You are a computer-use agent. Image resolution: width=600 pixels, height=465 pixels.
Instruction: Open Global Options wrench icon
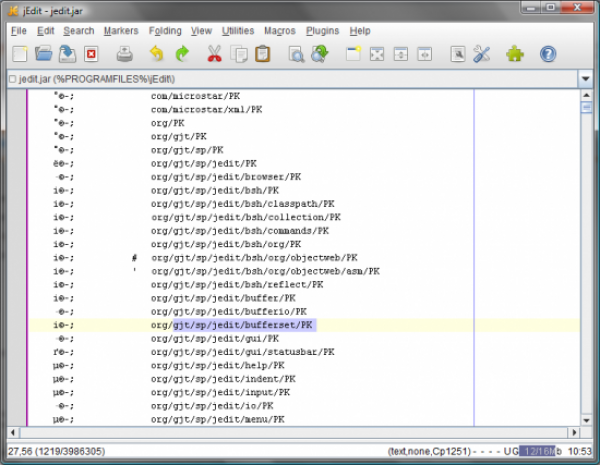click(481, 54)
